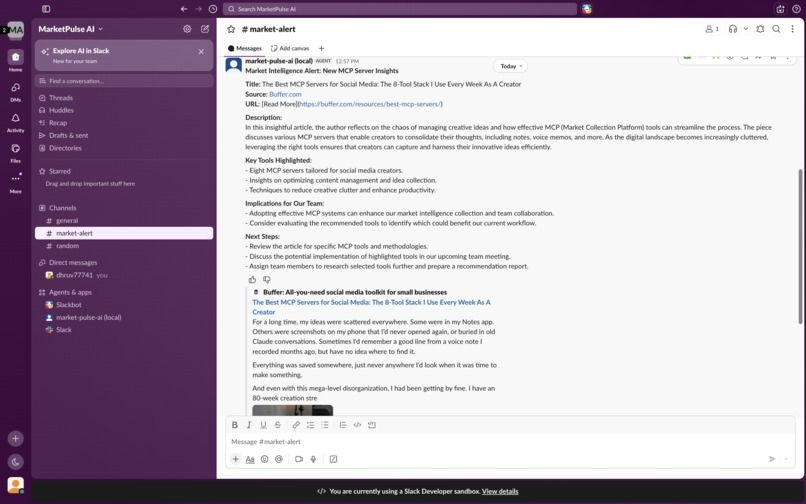Open the Add canvas tab
This screenshot has width=806, height=504.
pos(290,48)
